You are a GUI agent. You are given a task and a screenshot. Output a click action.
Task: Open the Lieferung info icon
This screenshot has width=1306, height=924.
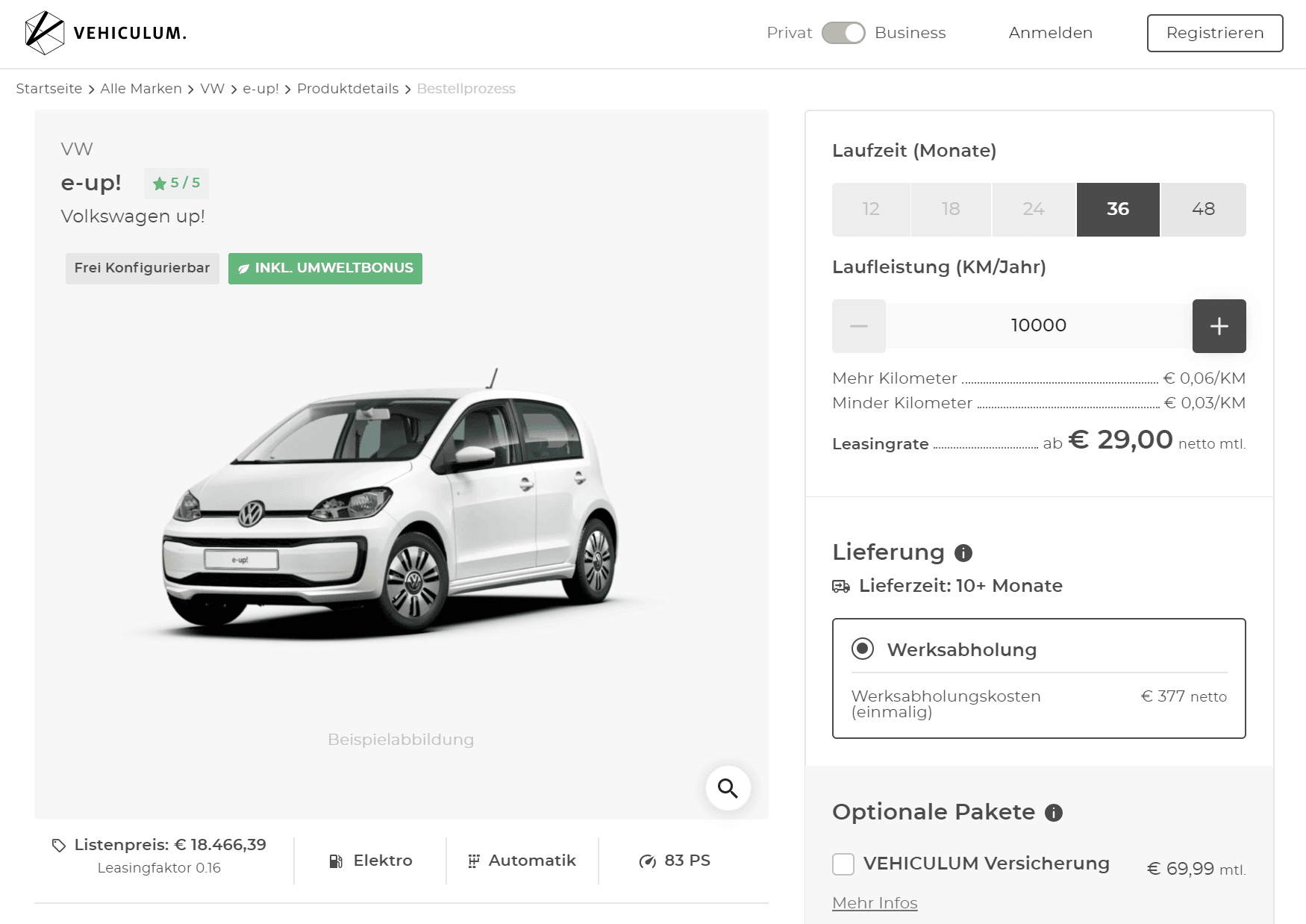[963, 553]
